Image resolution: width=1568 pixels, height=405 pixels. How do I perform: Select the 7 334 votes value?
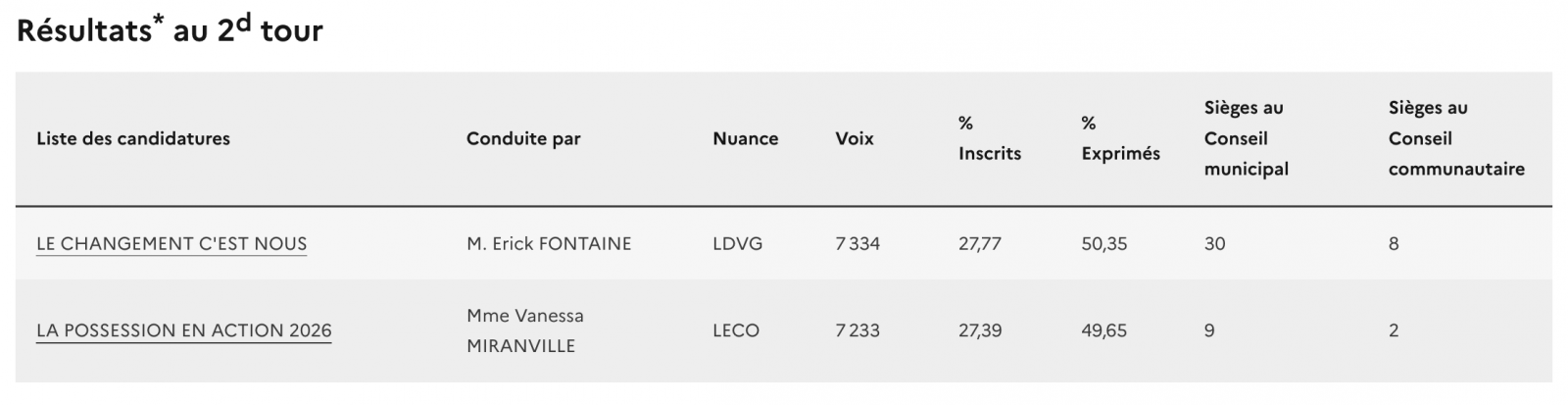click(857, 244)
